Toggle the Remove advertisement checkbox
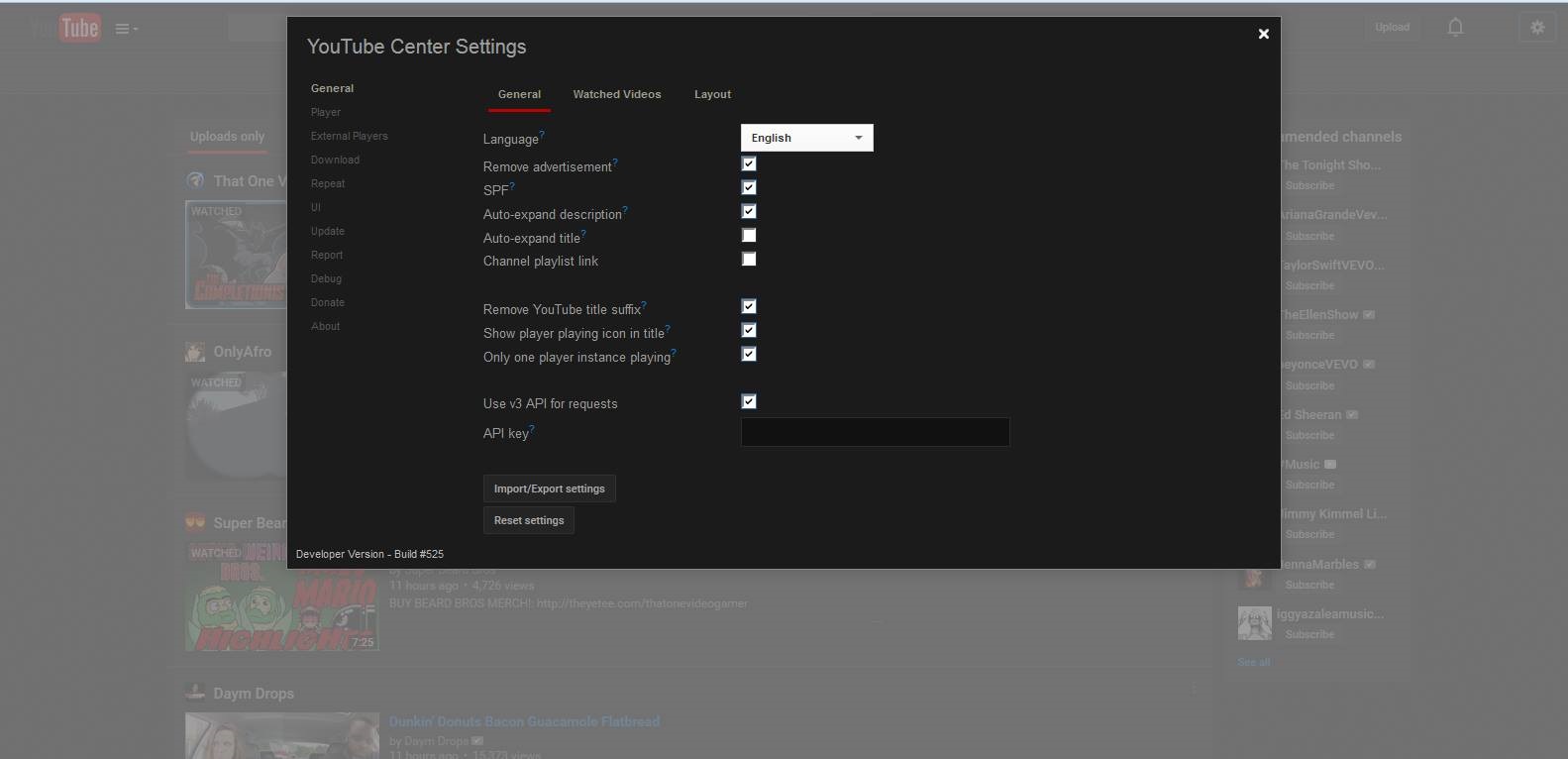The width and height of the screenshot is (1568, 759). click(749, 163)
